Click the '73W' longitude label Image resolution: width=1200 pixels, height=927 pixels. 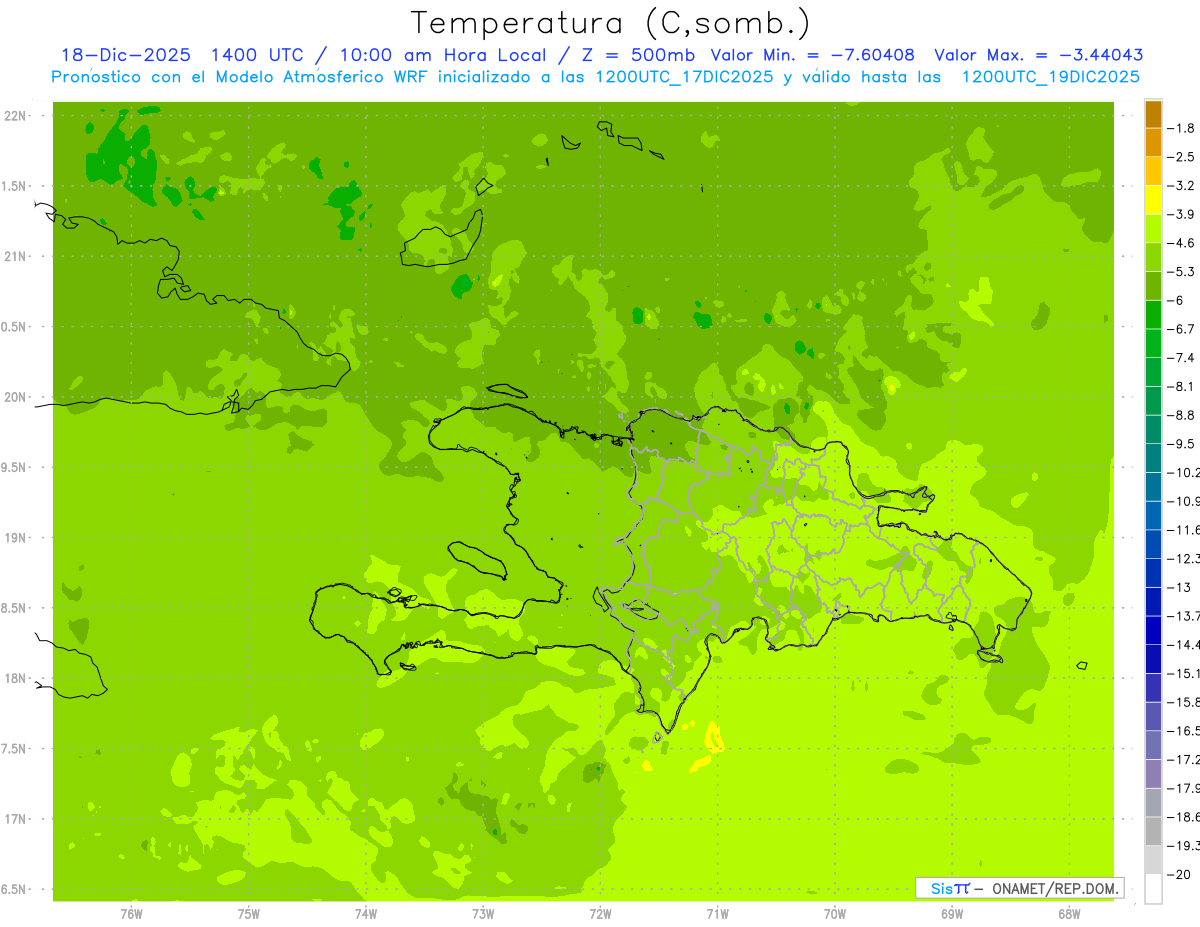pyautogui.click(x=482, y=913)
